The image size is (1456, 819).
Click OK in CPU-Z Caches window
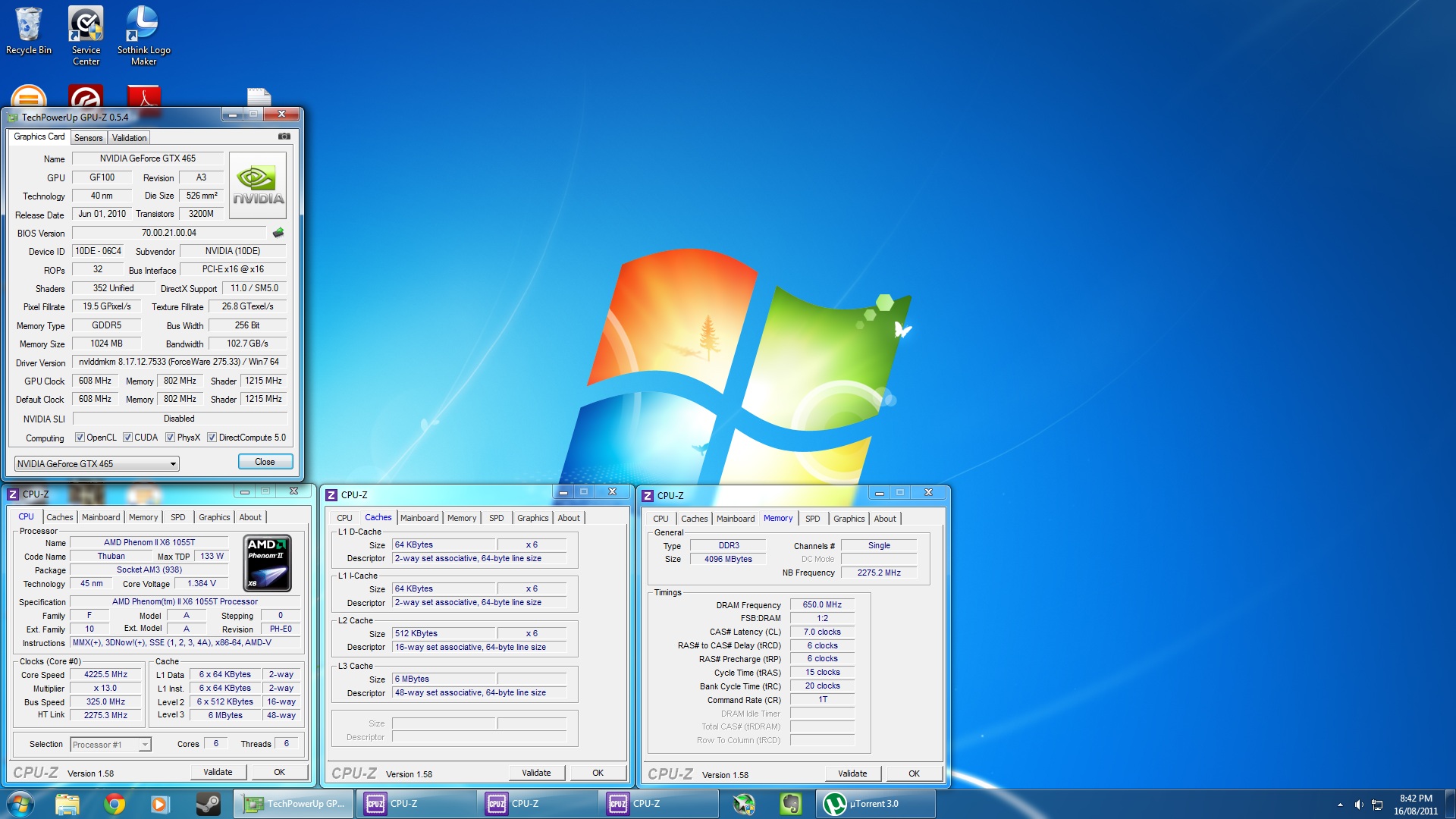click(598, 773)
